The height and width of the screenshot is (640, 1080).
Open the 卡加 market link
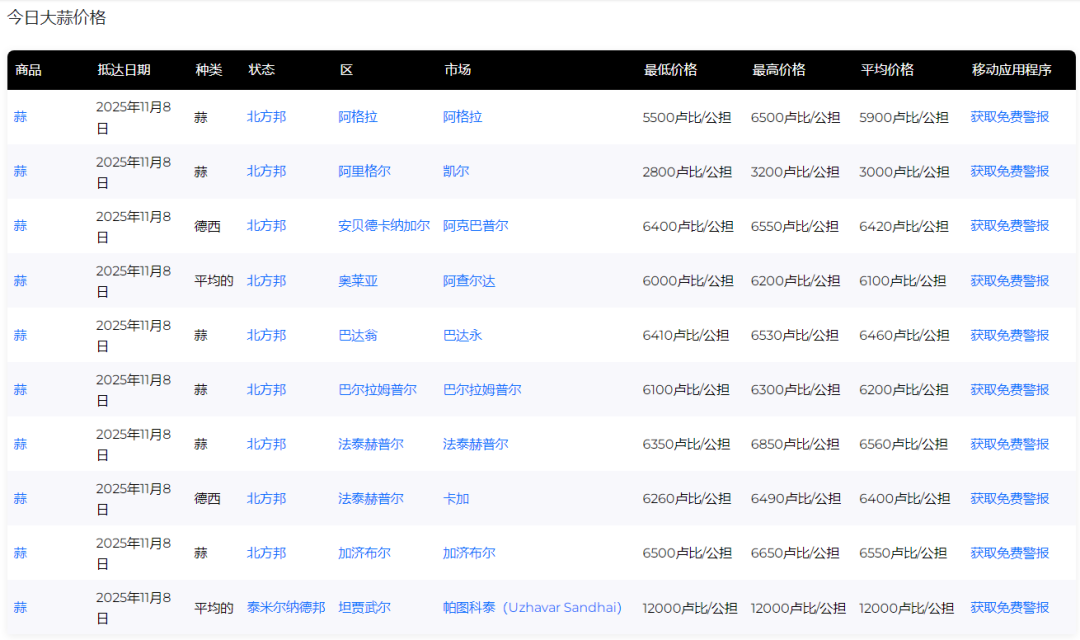(x=456, y=498)
